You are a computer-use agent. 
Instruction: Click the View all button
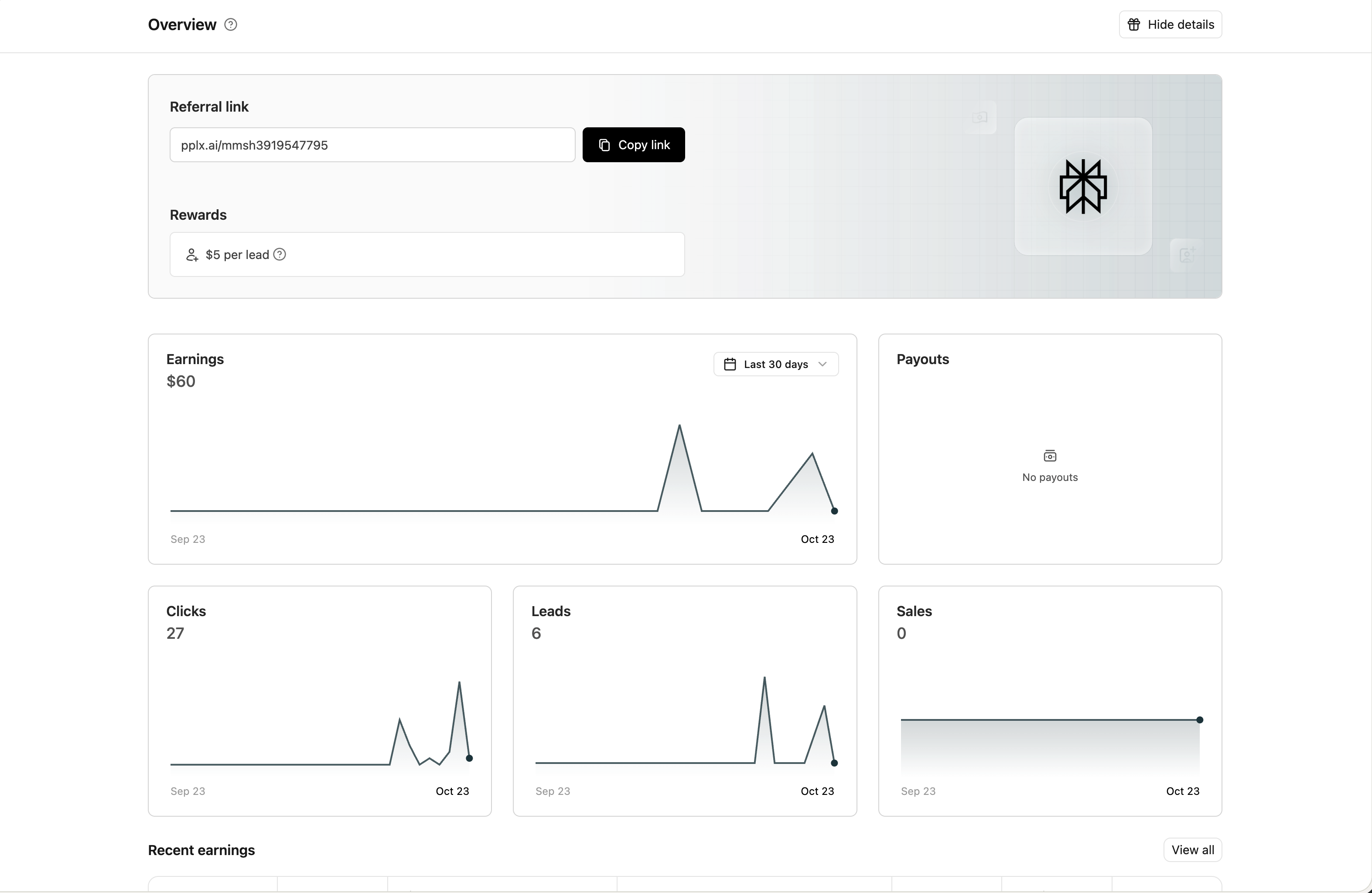point(1192,850)
